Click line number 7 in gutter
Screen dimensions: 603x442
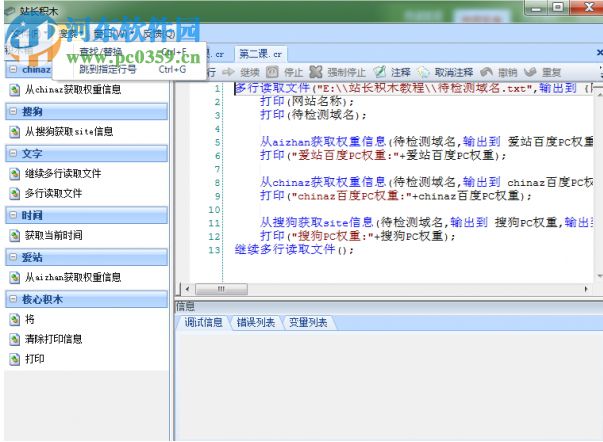[x=217, y=169]
